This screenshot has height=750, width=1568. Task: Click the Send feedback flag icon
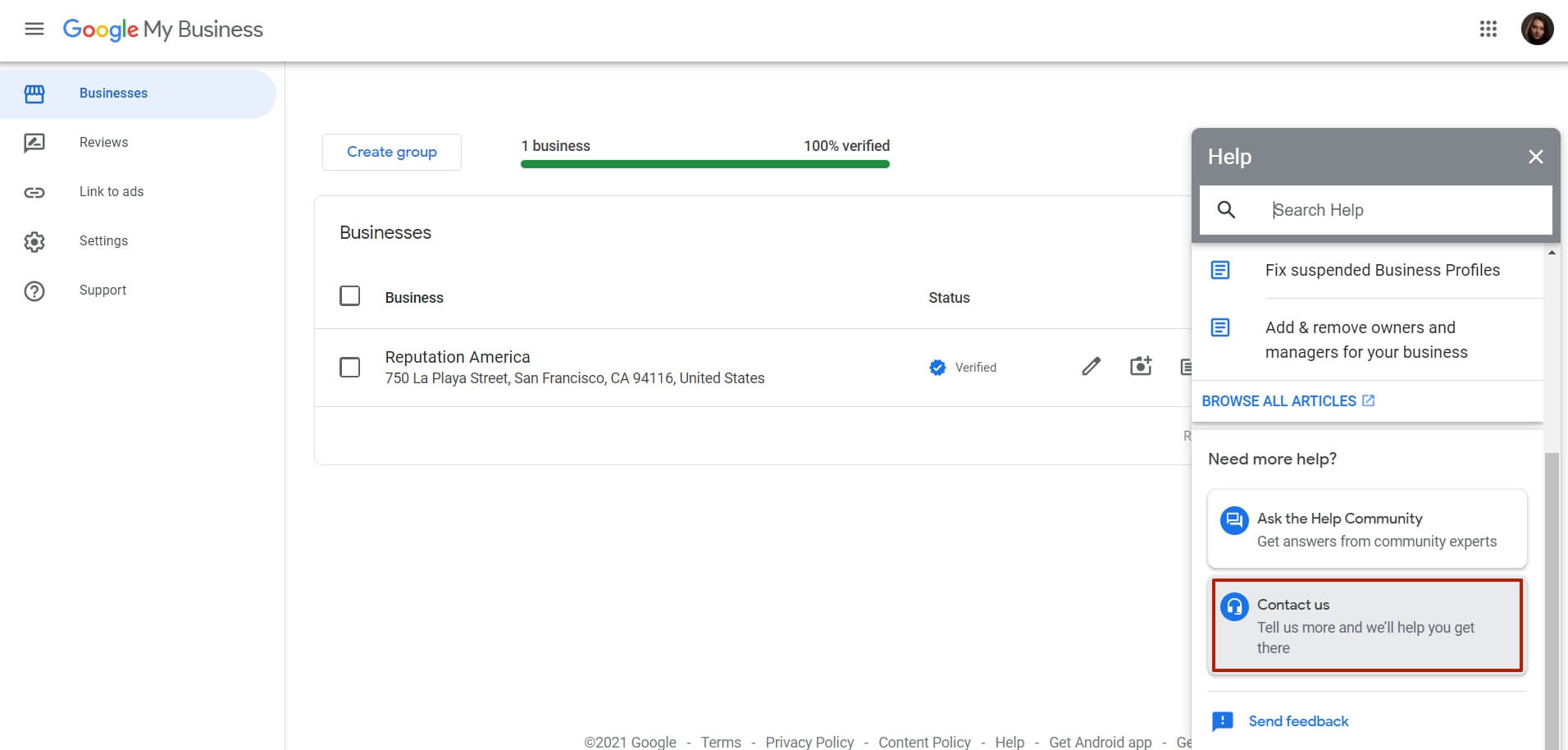click(1222, 721)
